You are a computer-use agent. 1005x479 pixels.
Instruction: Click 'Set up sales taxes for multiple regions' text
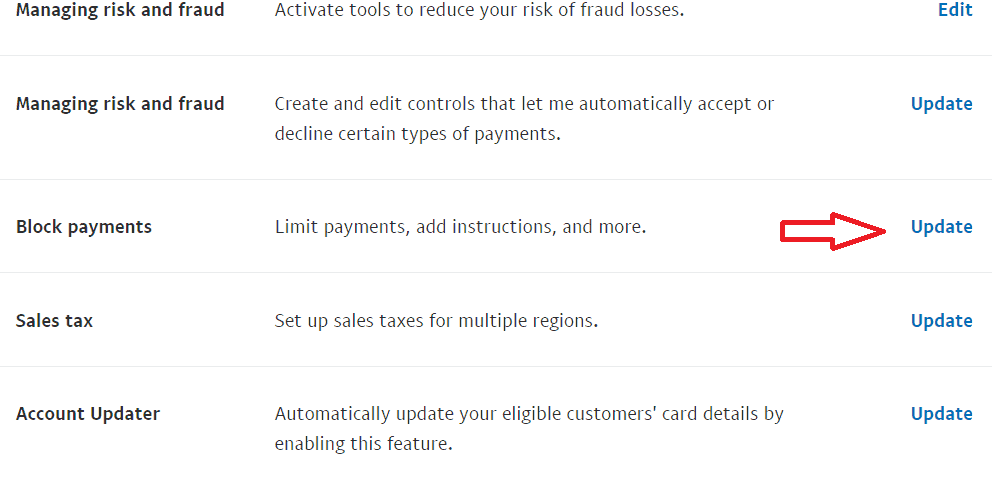click(x=436, y=321)
